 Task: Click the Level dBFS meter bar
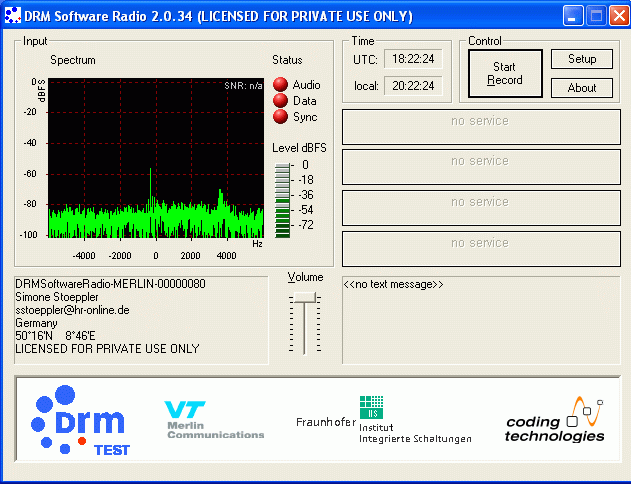[x=282, y=200]
